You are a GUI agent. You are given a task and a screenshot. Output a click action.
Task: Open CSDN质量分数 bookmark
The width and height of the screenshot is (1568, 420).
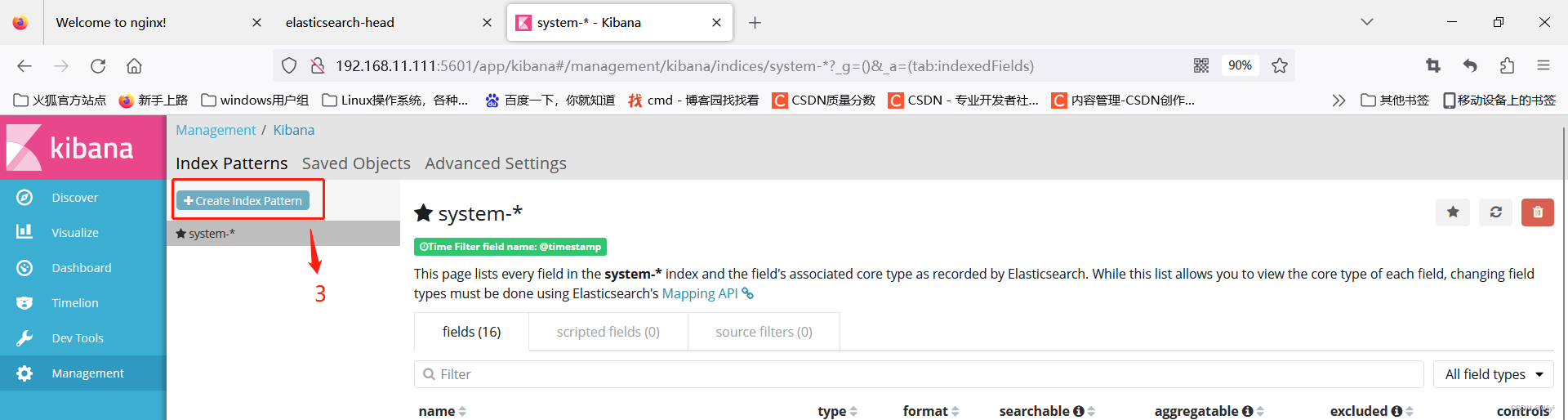[x=823, y=100]
